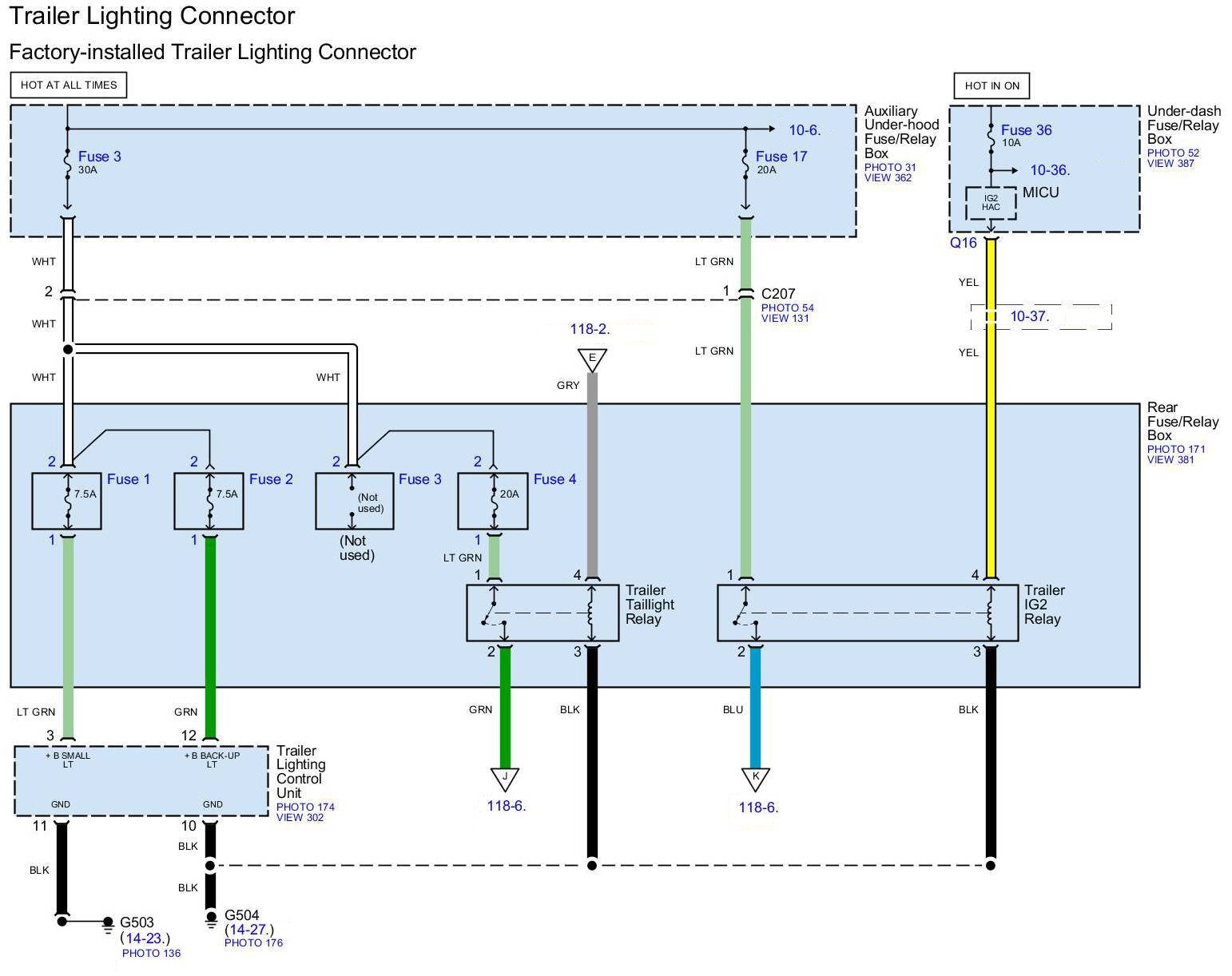
Task: Select the 20A Fuse 4 box
Action: pyautogui.click(x=492, y=501)
